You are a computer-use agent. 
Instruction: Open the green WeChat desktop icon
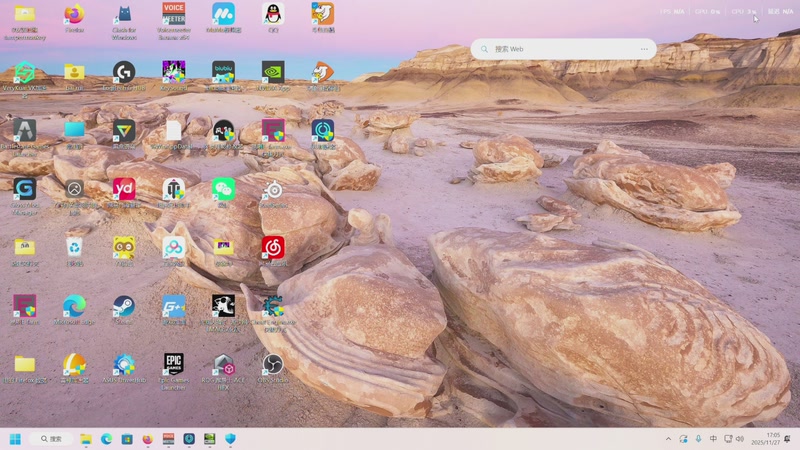tap(223, 193)
